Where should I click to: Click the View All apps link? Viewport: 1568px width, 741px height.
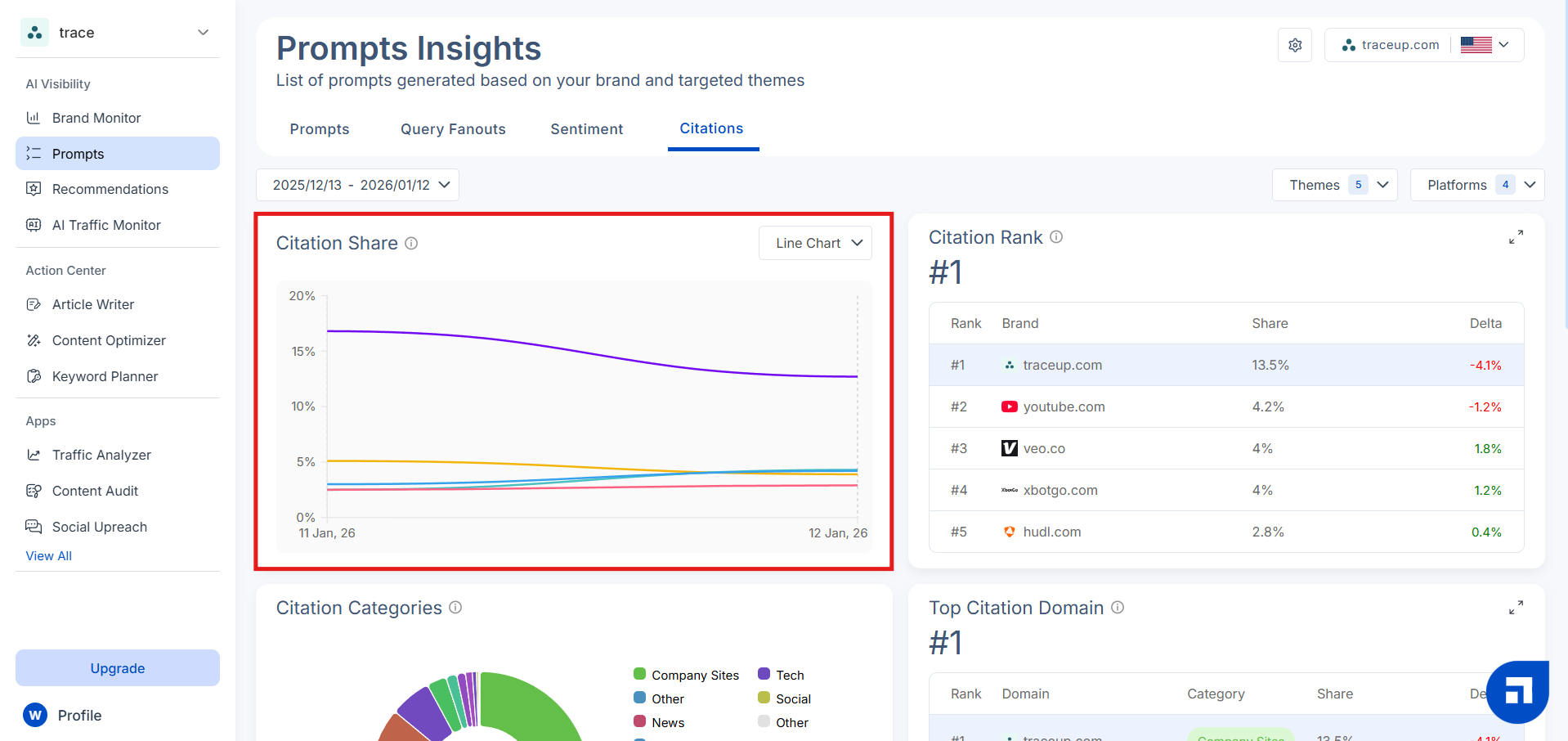49,555
